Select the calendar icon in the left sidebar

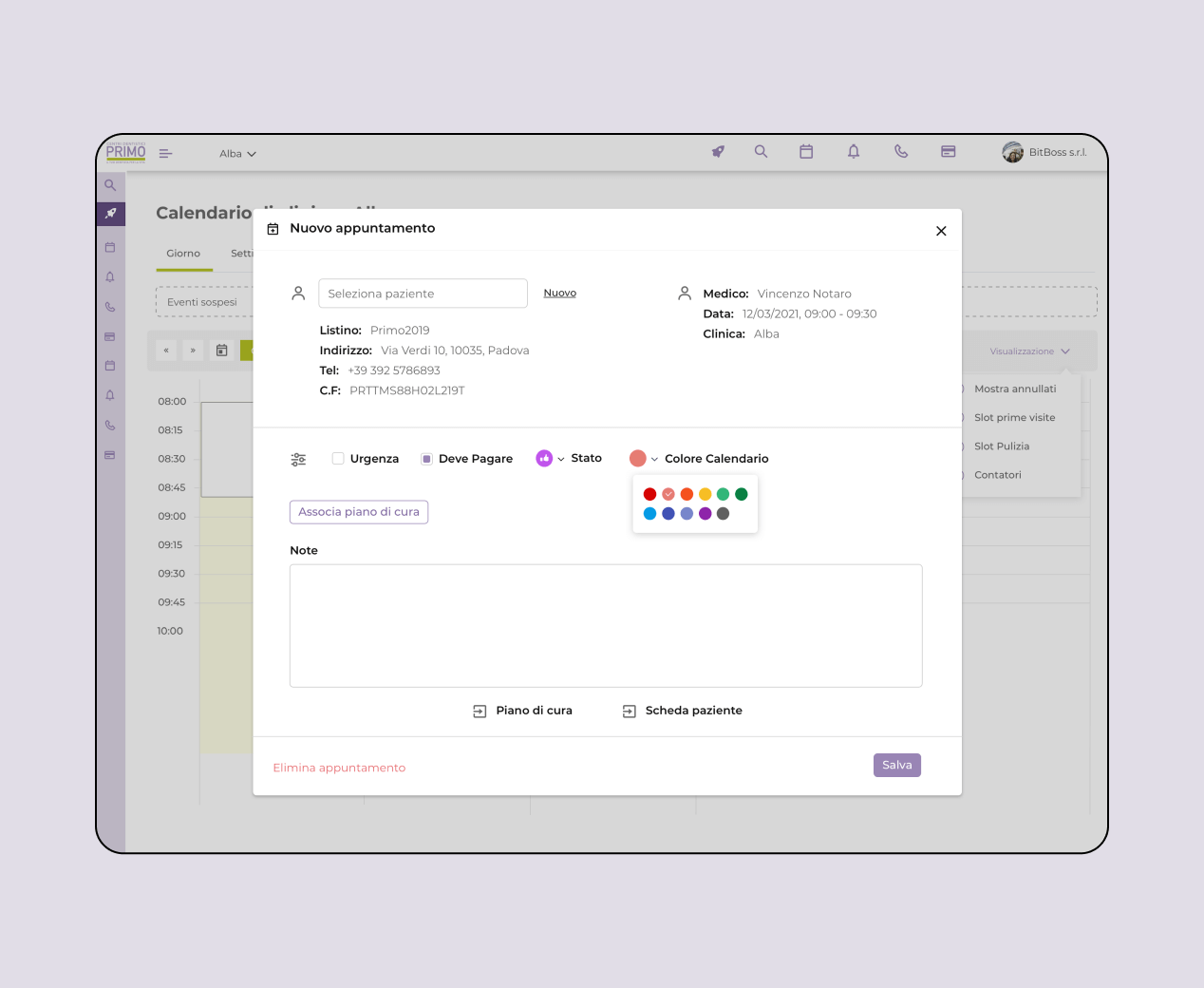tap(110, 246)
